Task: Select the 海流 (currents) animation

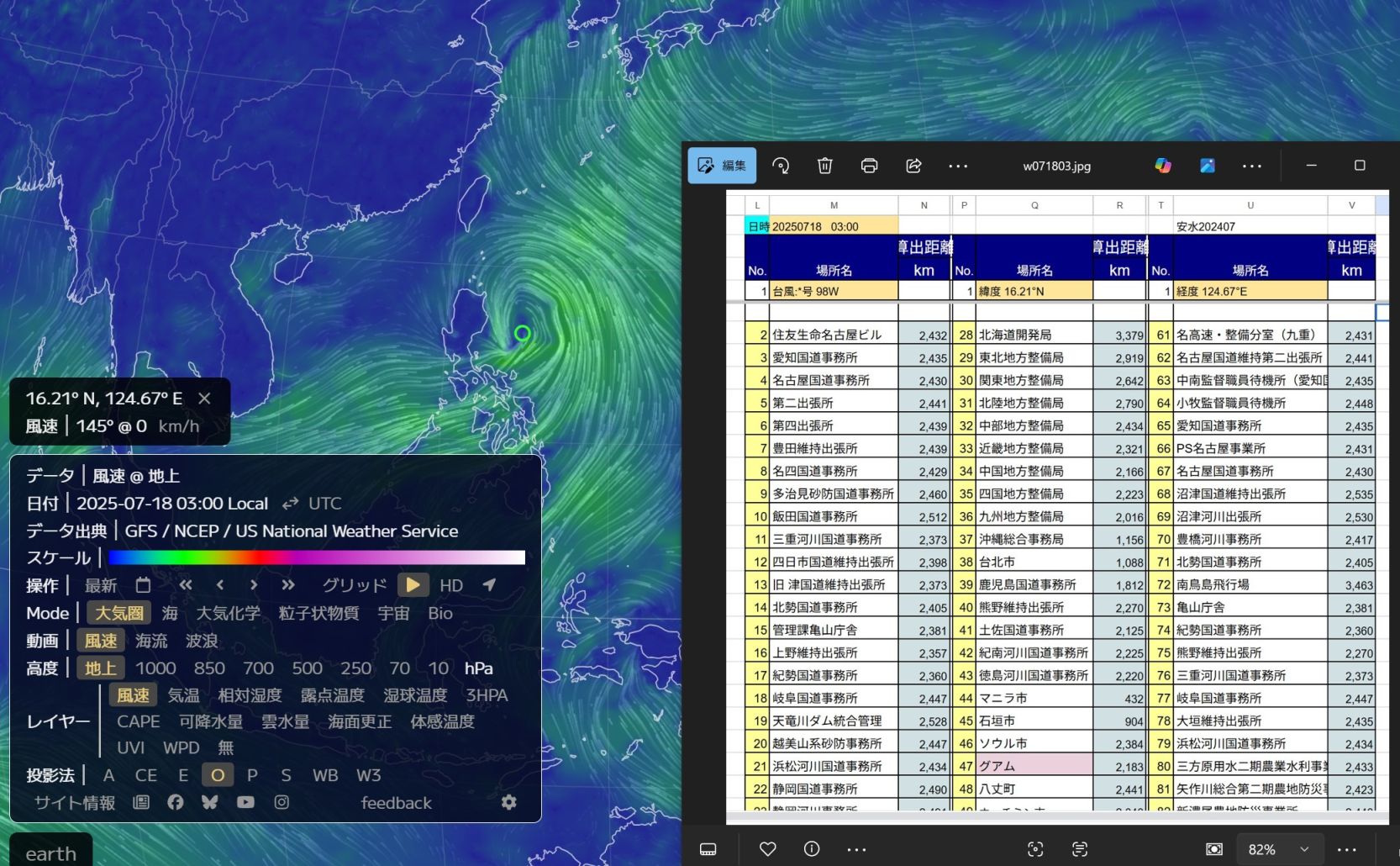Action: [151, 641]
